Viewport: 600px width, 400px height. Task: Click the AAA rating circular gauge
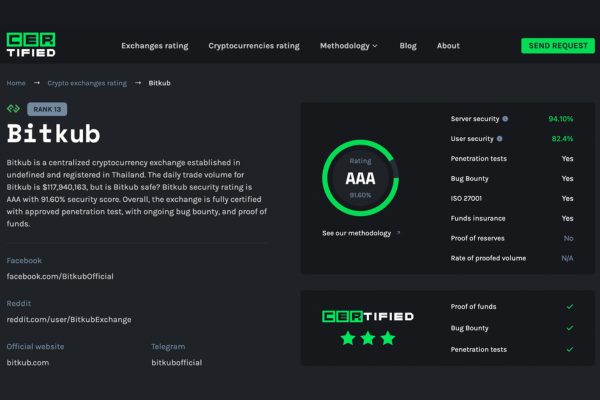point(360,178)
